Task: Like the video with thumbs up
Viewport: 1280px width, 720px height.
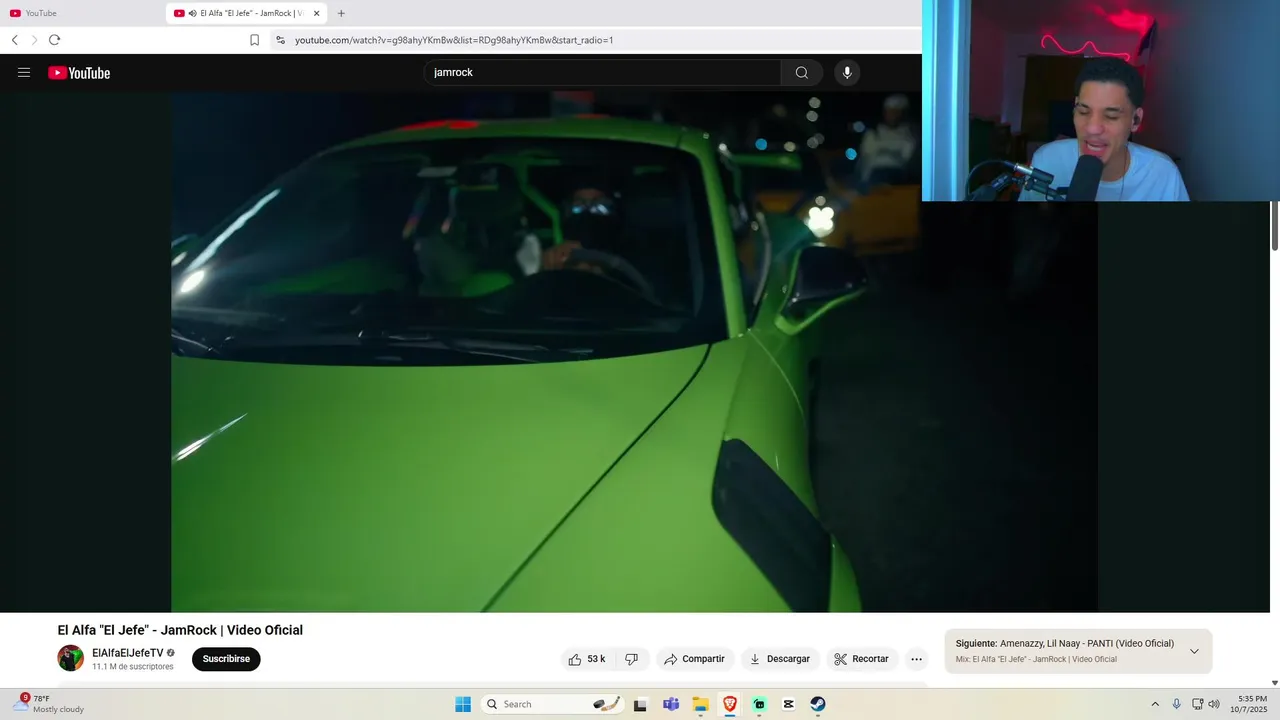Action: click(x=586, y=659)
